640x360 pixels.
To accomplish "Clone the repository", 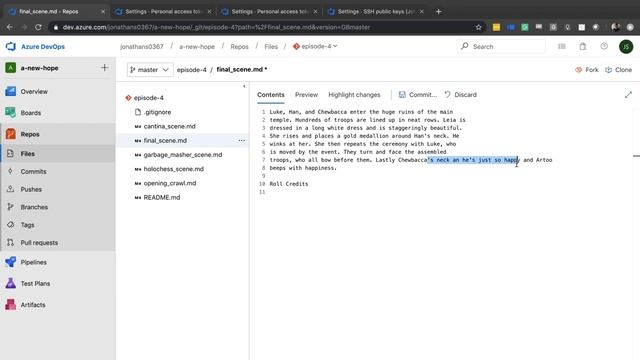I will [x=618, y=70].
